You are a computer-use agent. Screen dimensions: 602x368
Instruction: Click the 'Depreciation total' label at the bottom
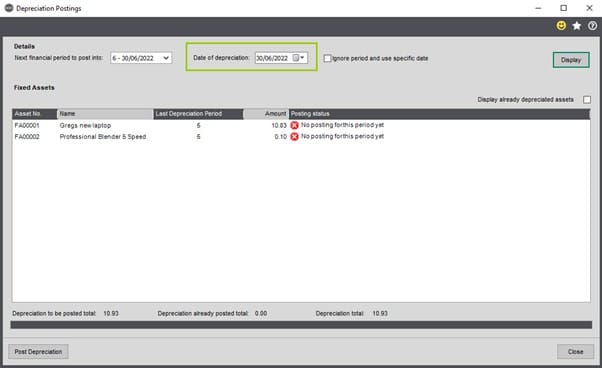(x=339, y=314)
